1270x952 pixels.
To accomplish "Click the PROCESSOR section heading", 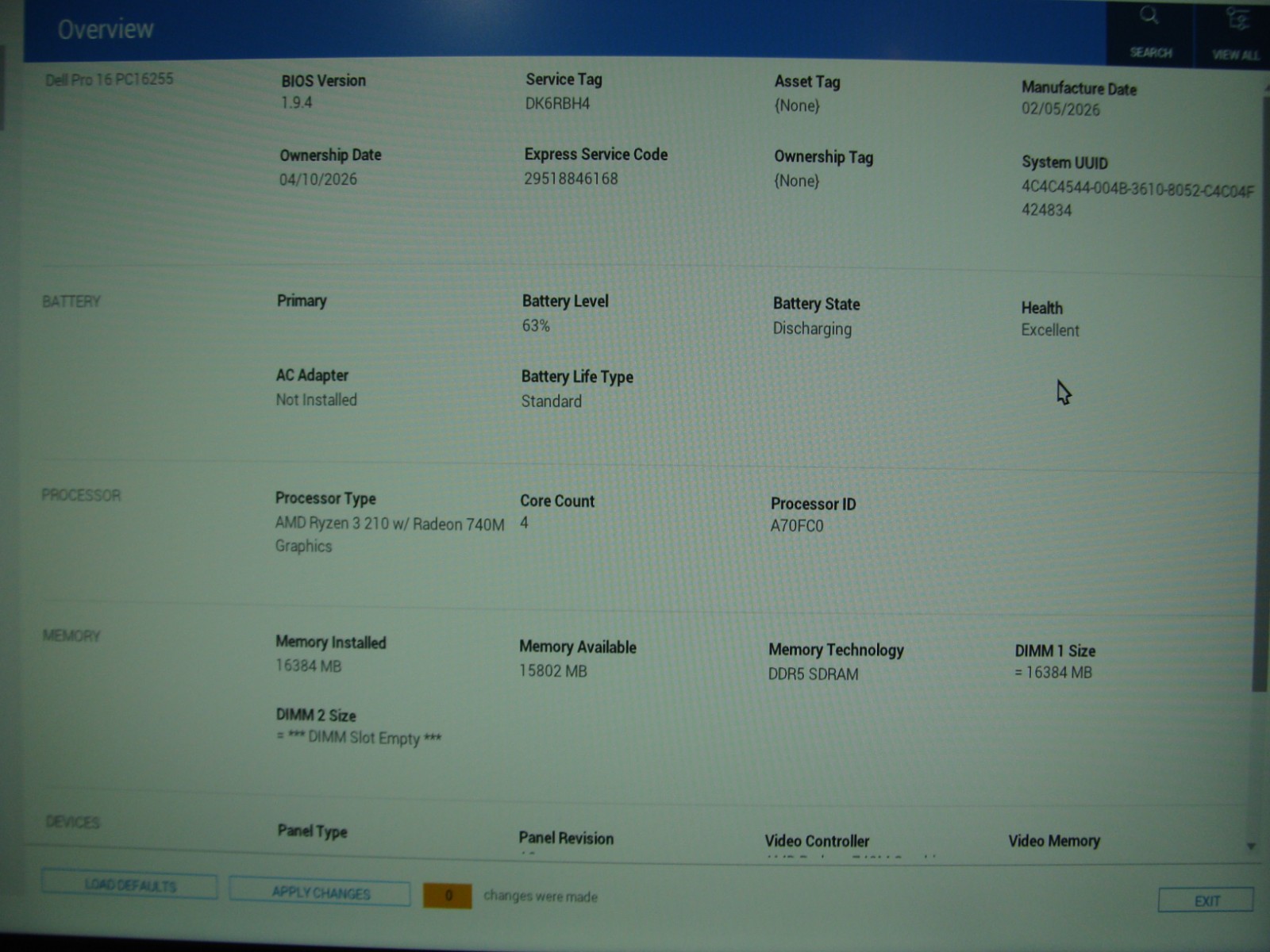I will [x=81, y=495].
